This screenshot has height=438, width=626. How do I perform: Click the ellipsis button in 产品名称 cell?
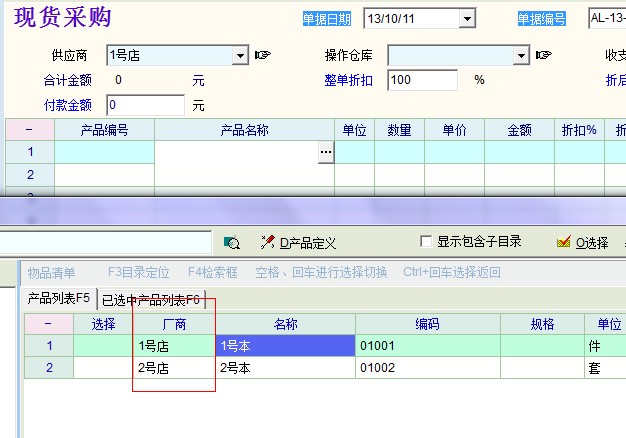coord(325,152)
